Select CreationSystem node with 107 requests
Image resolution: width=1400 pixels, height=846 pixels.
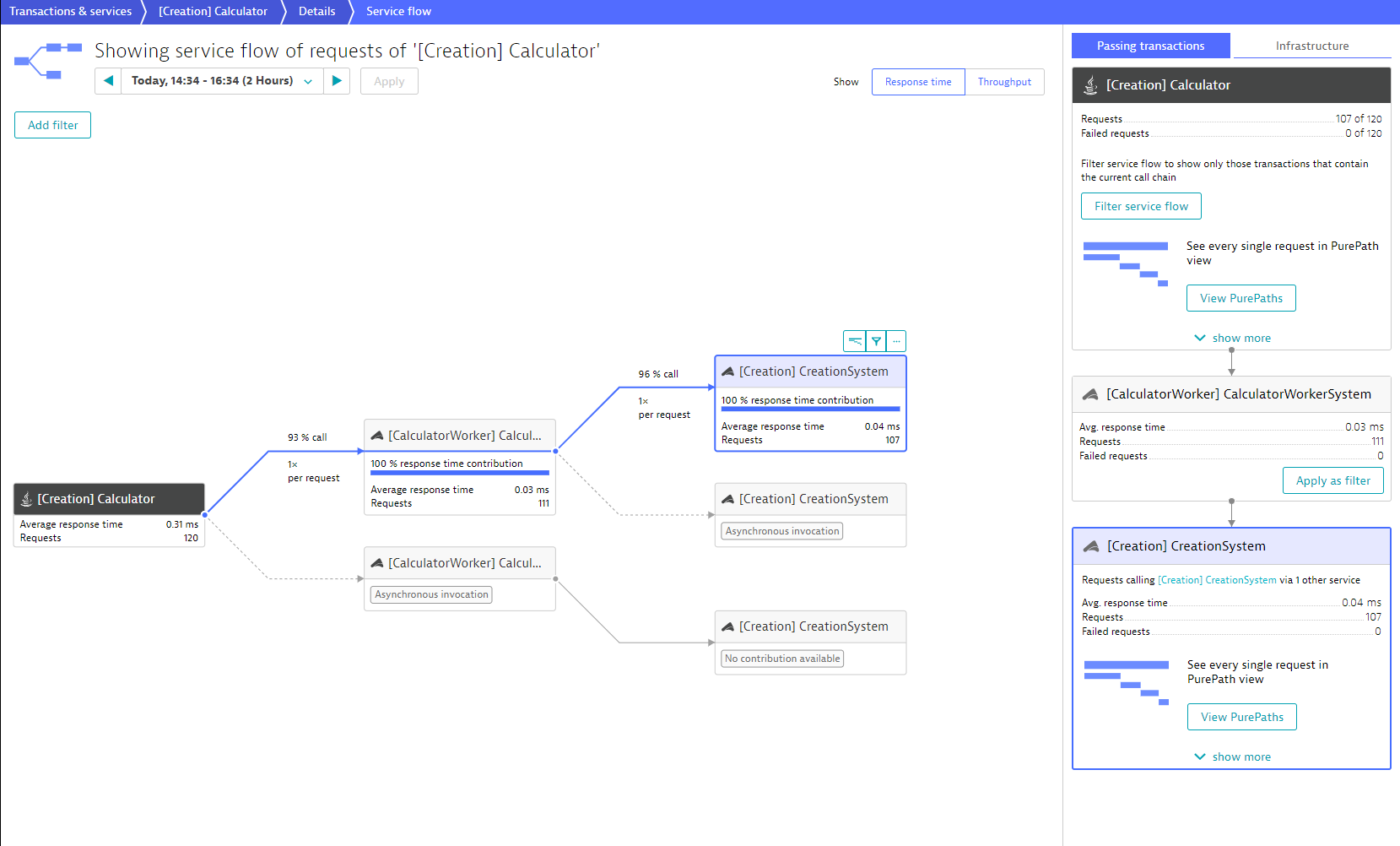click(x=810, y=404)
